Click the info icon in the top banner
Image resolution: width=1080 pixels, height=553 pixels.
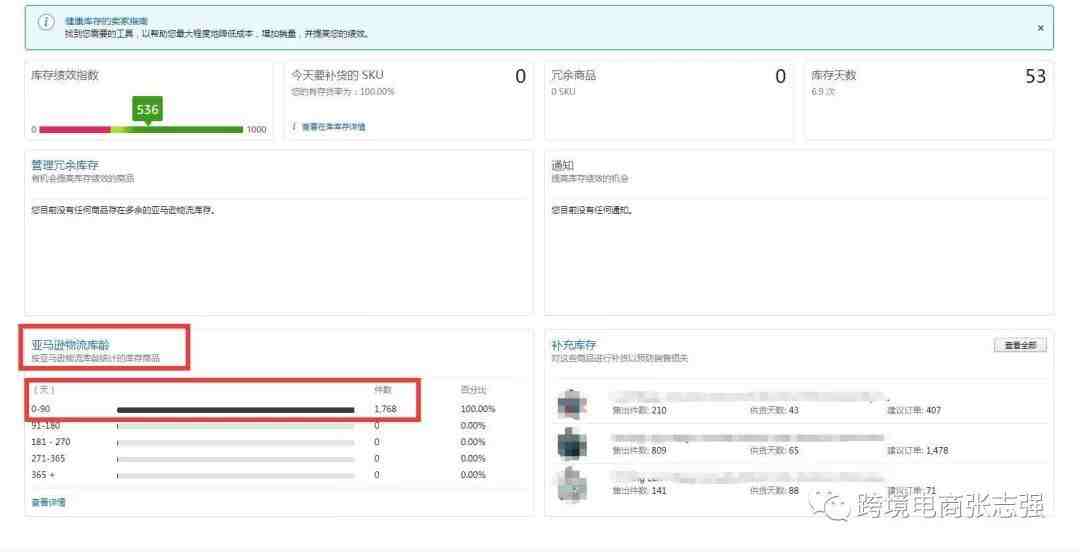pyautogui.click(x=46, y=24)
